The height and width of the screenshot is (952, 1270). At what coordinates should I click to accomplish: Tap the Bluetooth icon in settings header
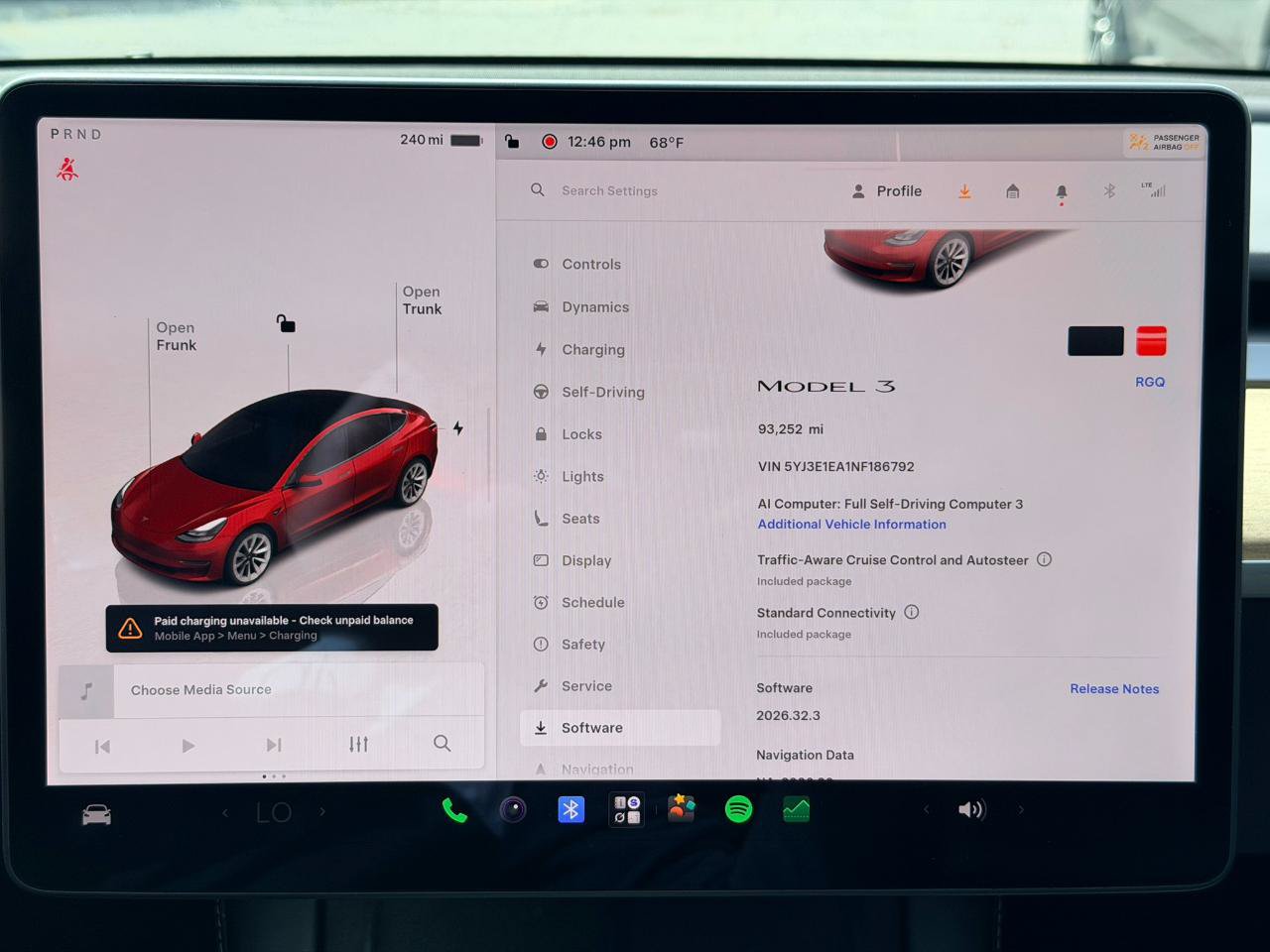pos(1109,190)
